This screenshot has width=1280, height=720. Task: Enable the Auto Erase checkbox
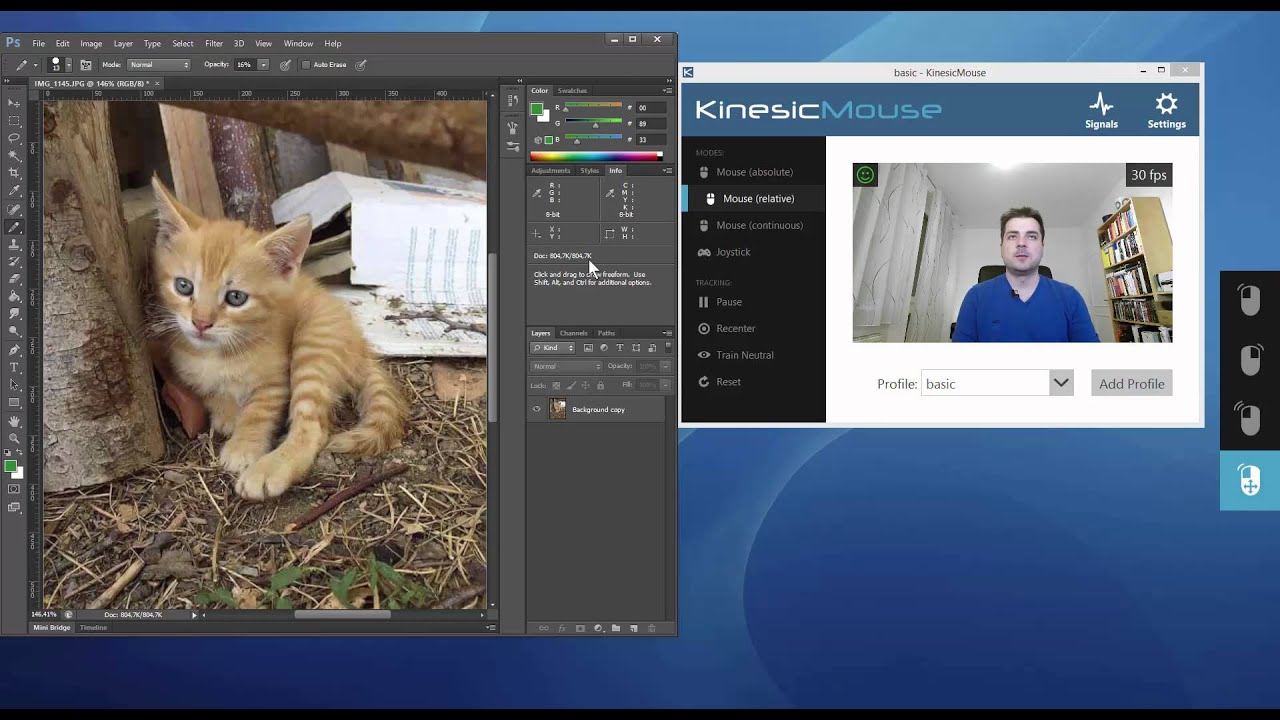tap(306, 65)
